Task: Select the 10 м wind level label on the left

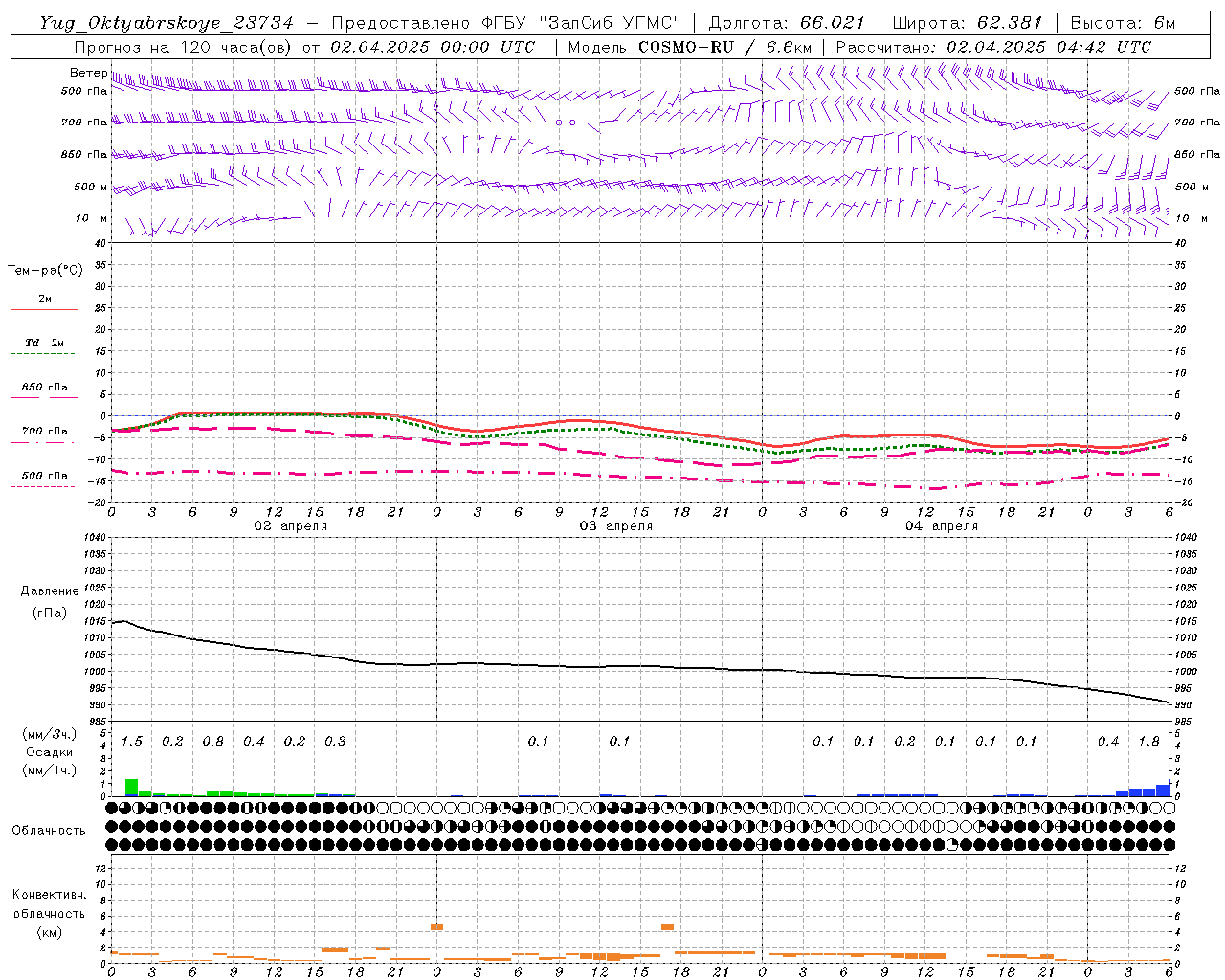Action: point(92,218)
